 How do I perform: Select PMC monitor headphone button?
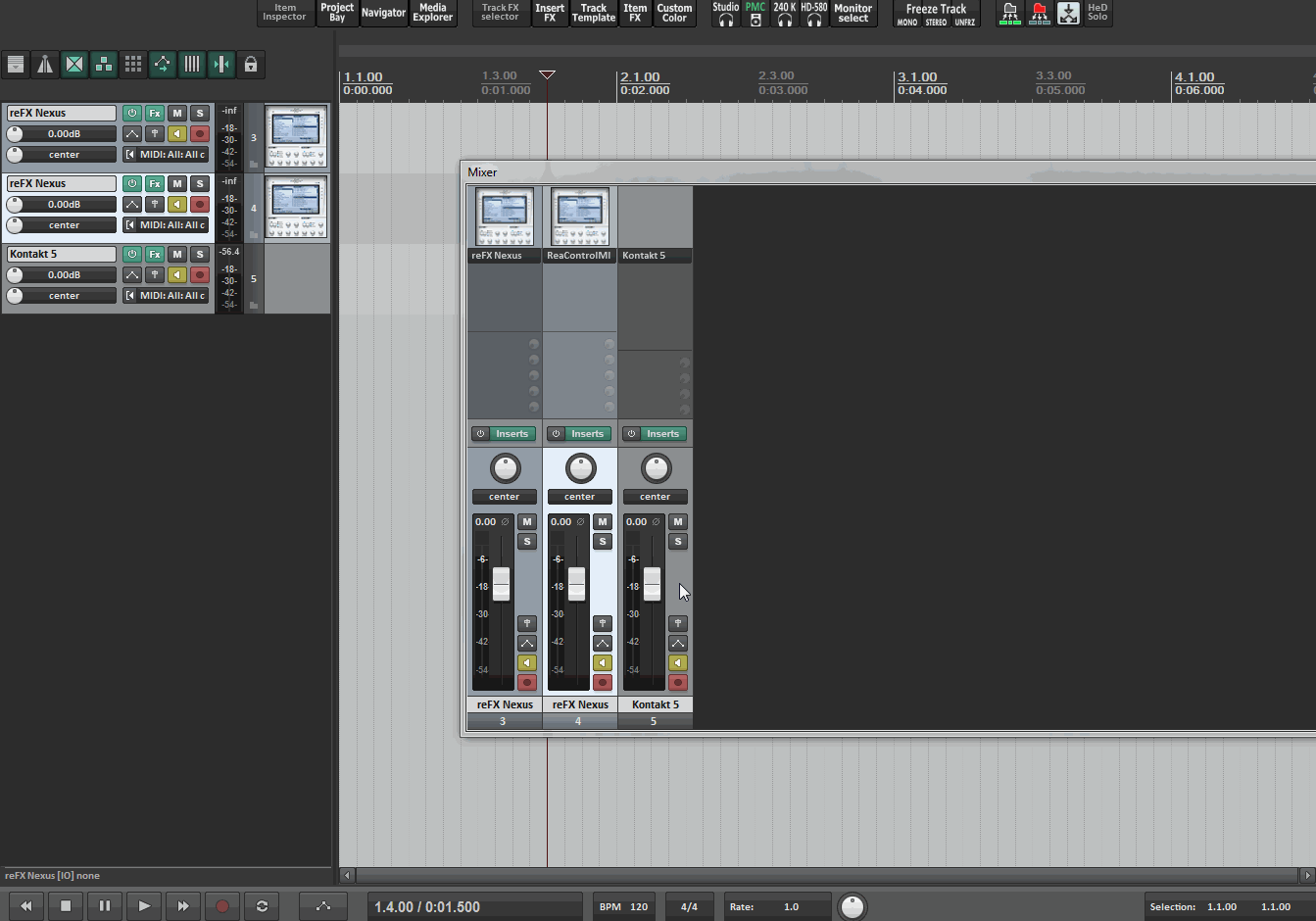[x=755, y=14]
